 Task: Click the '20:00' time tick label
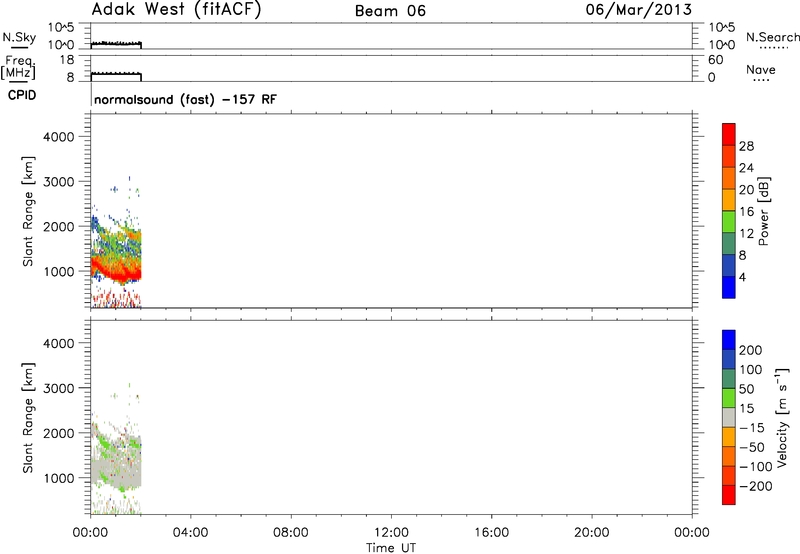click(x=592, y=533)
